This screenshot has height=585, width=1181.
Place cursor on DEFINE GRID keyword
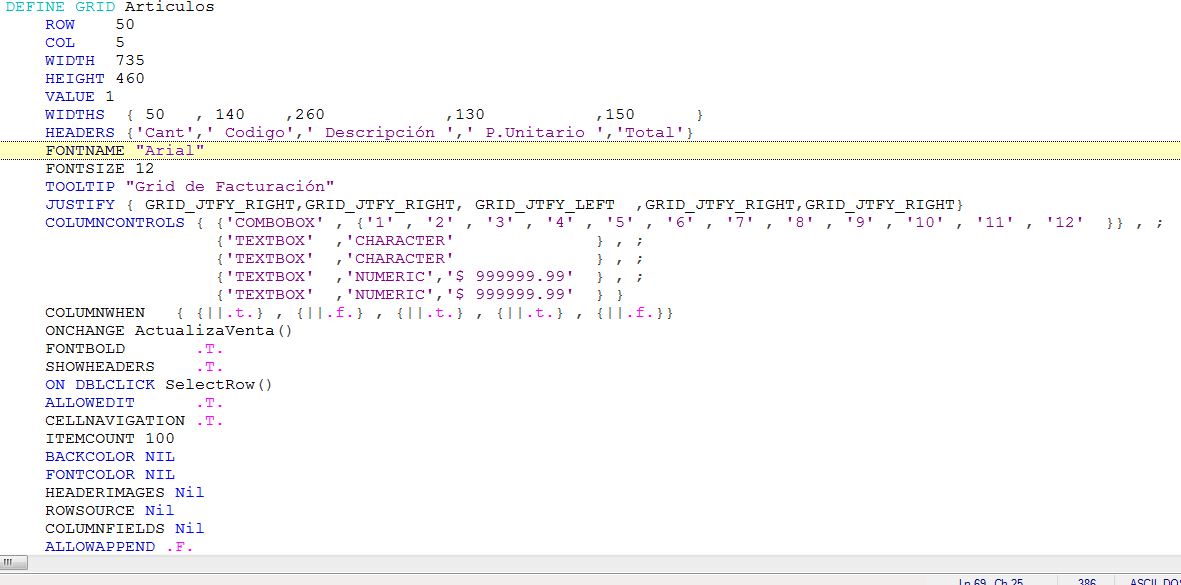[62, 7]
